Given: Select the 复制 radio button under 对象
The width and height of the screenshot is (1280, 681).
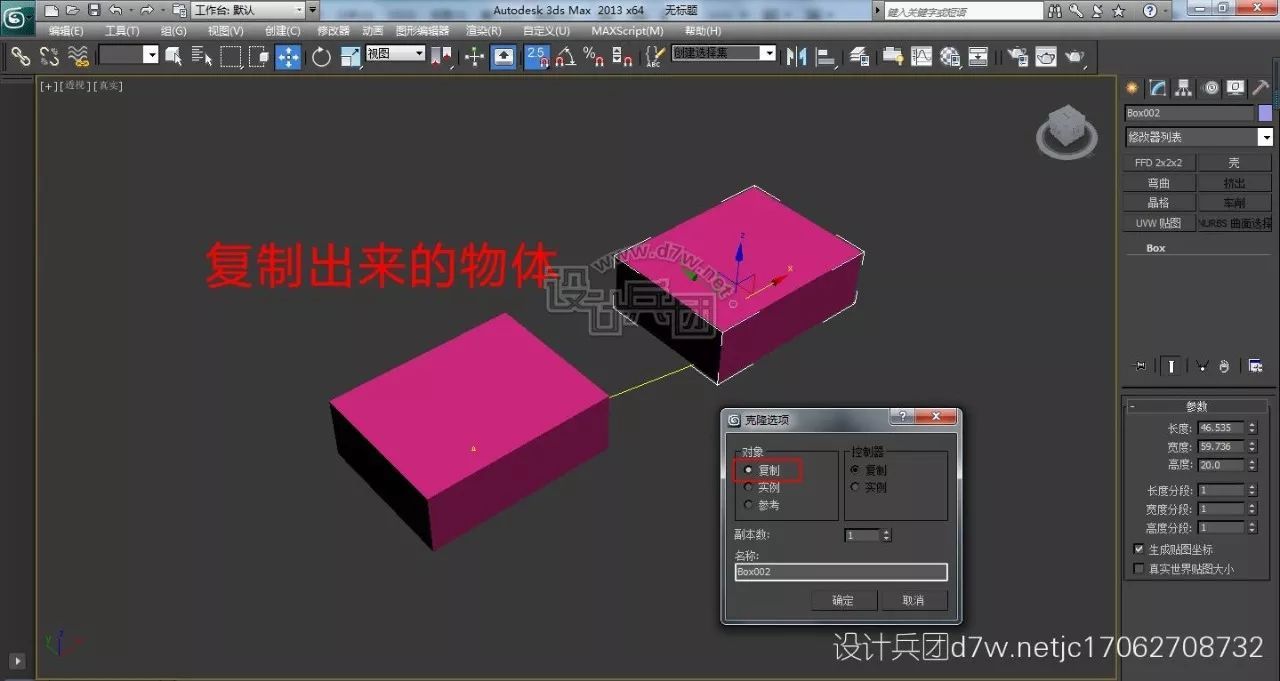Looking at the screenshot, I should tap(748, 470).
